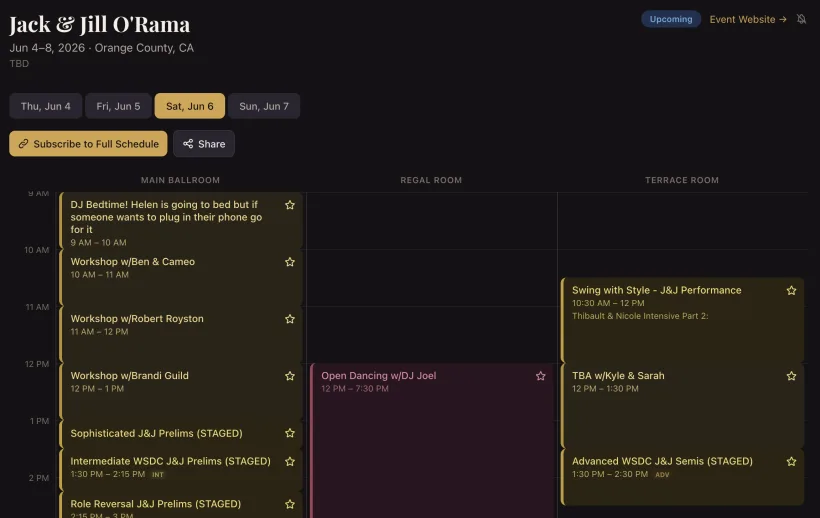Star Intermediate WSDC J&J Prelims

[x=290, y=462]
